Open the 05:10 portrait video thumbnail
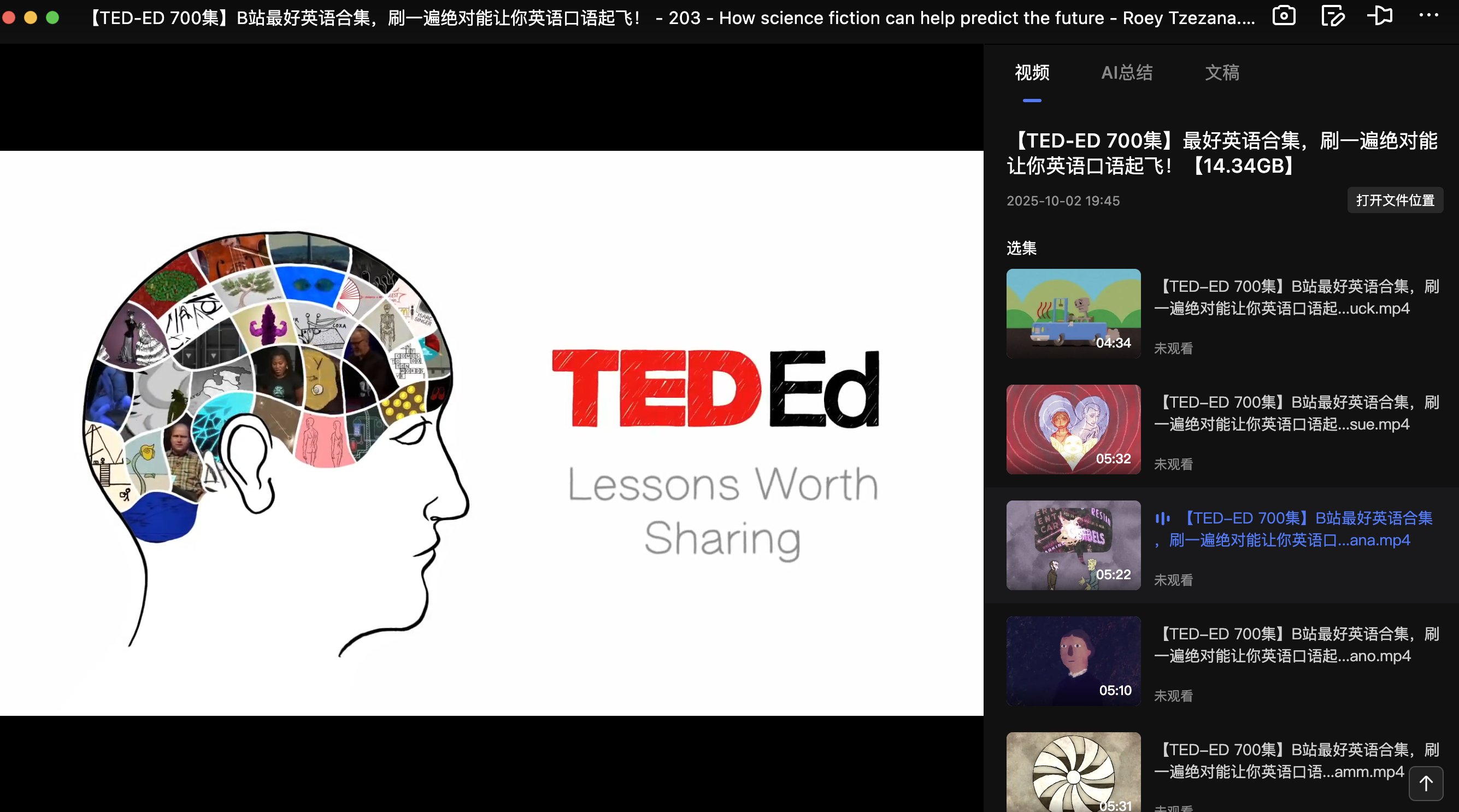The height and width of the screenshot is (812, 1459). click(x=1073, y=661)
